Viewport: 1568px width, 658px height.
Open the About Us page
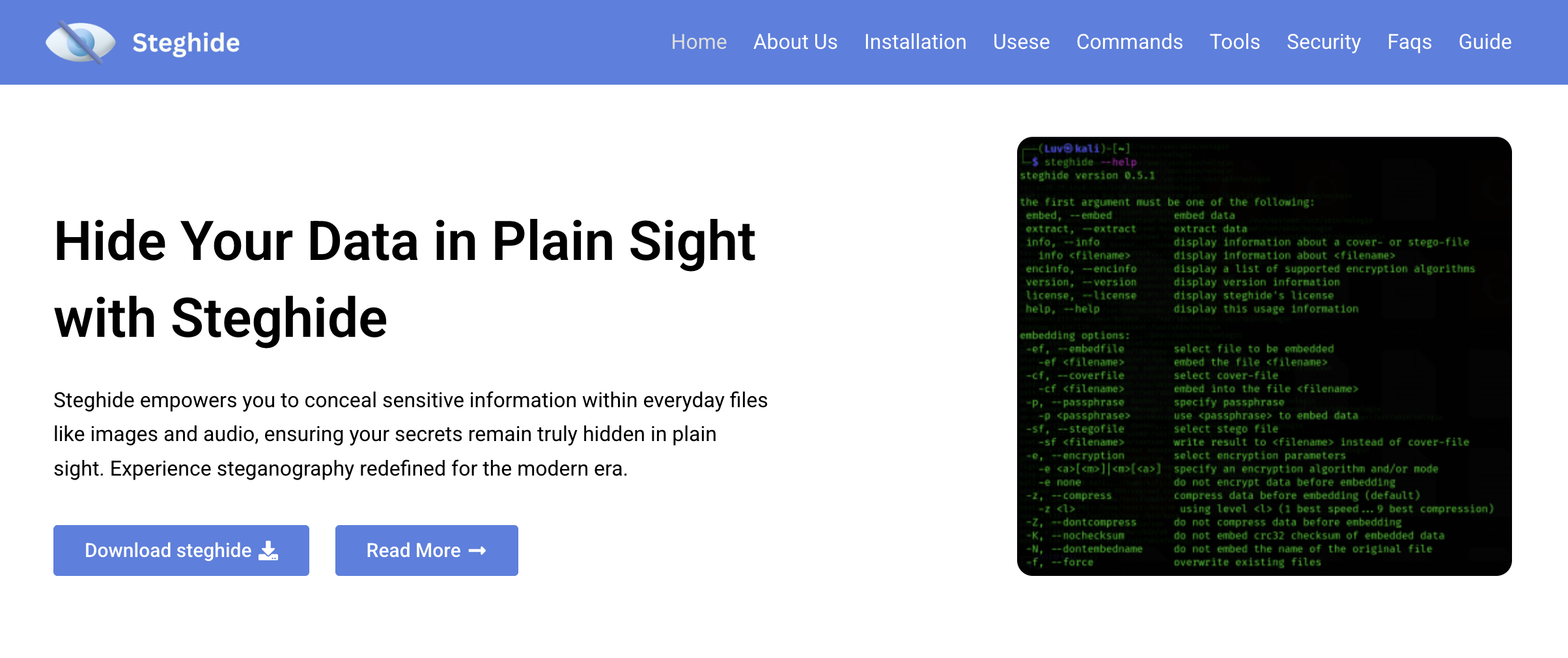tap(795, 42)
